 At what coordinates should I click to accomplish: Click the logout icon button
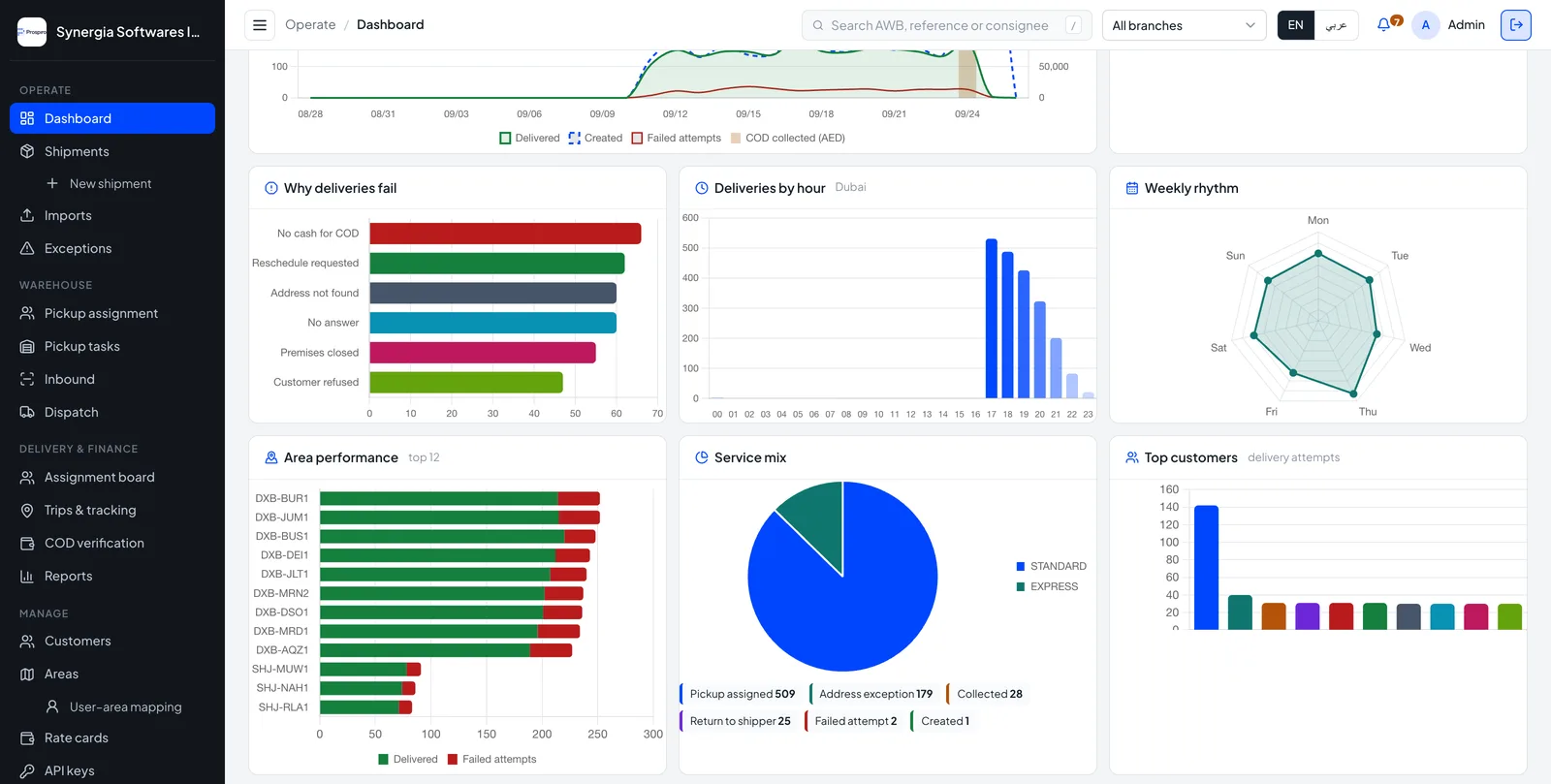coord(1516,25)
